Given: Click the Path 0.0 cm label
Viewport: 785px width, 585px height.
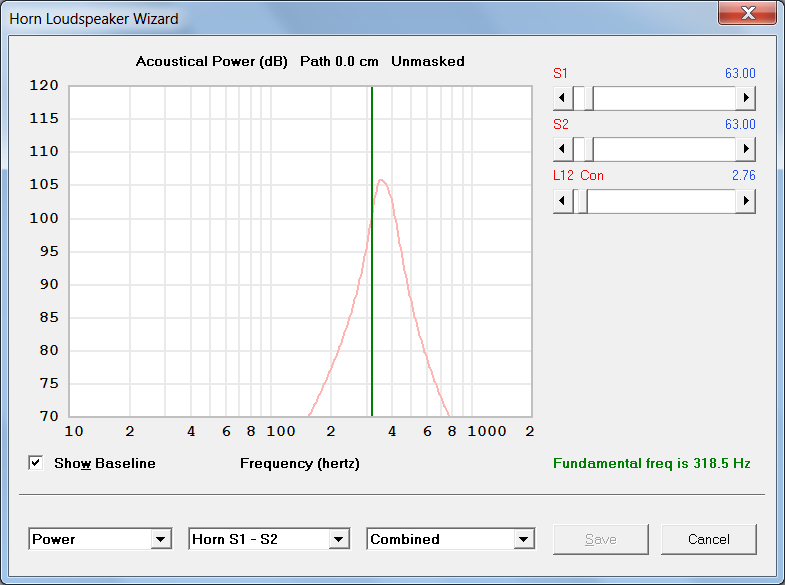Looking at the screenshot, I should coord(339,61).
